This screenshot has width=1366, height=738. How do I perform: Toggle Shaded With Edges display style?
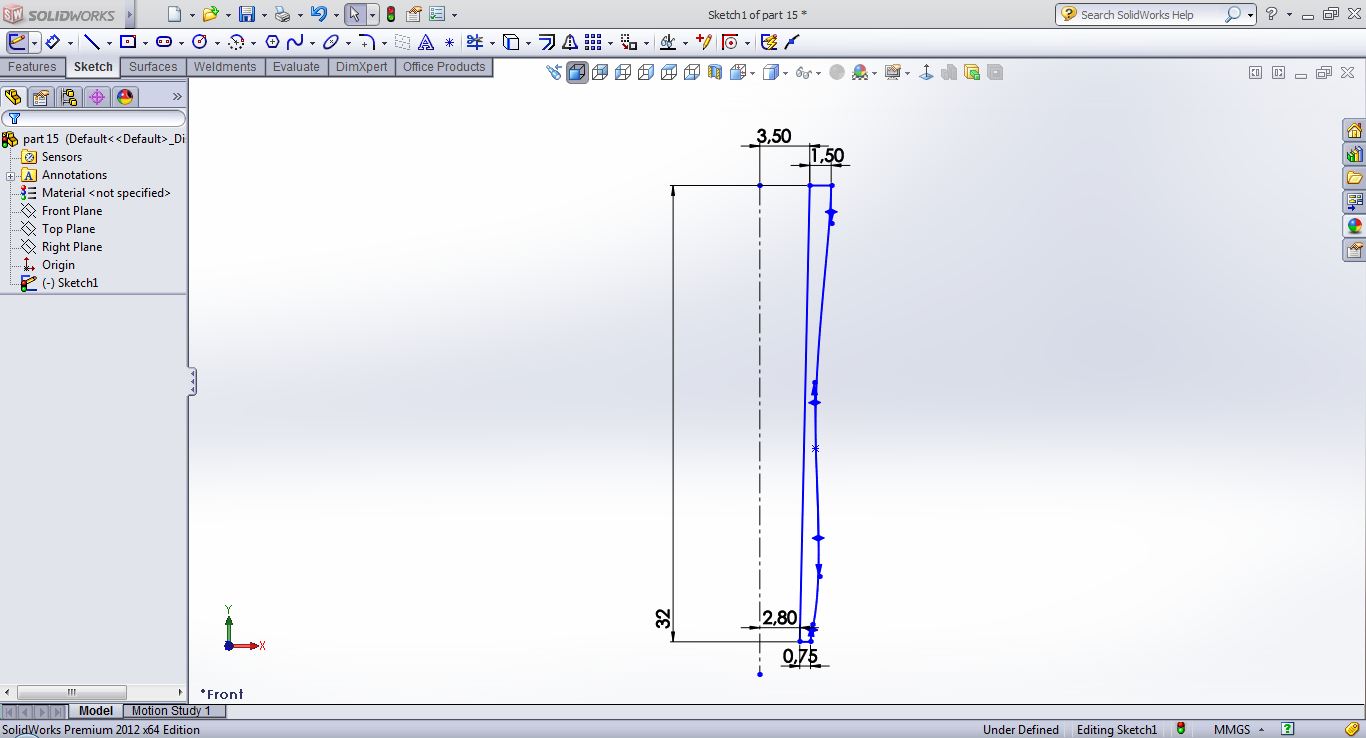tap(577, 73)
